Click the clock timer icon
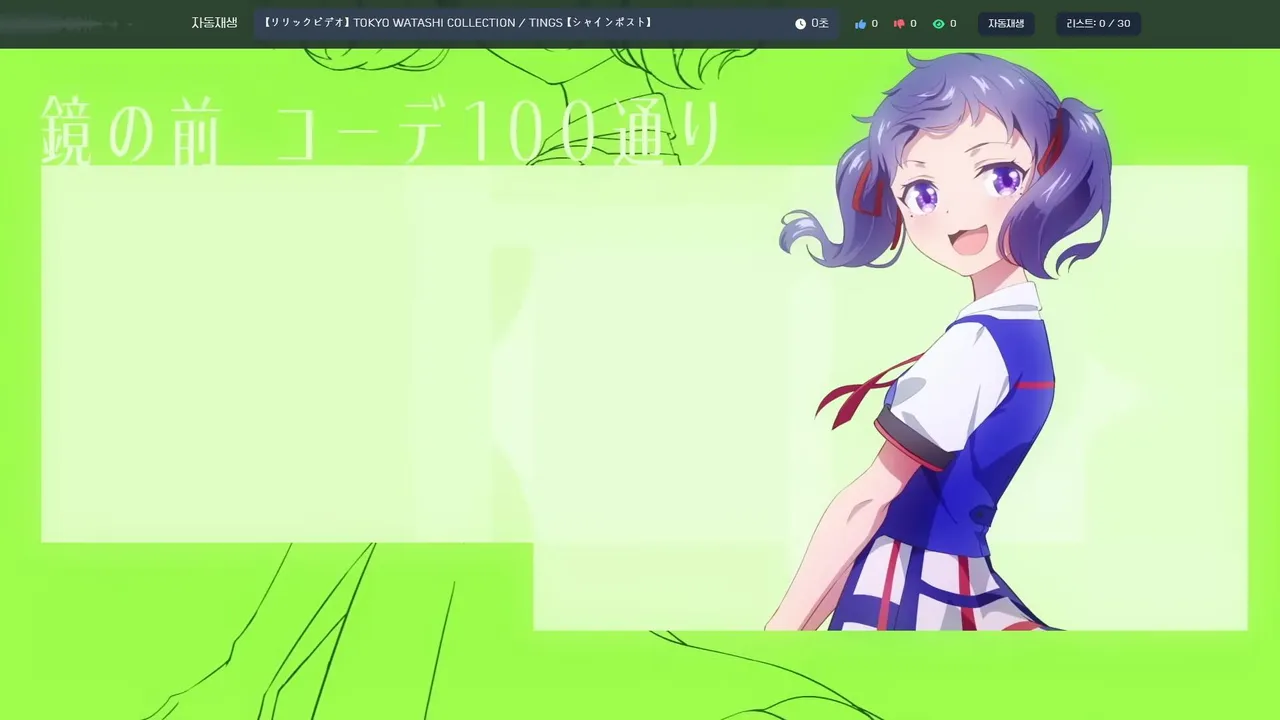The width and height of the screenshot is (1280, 720). point(800,23)
